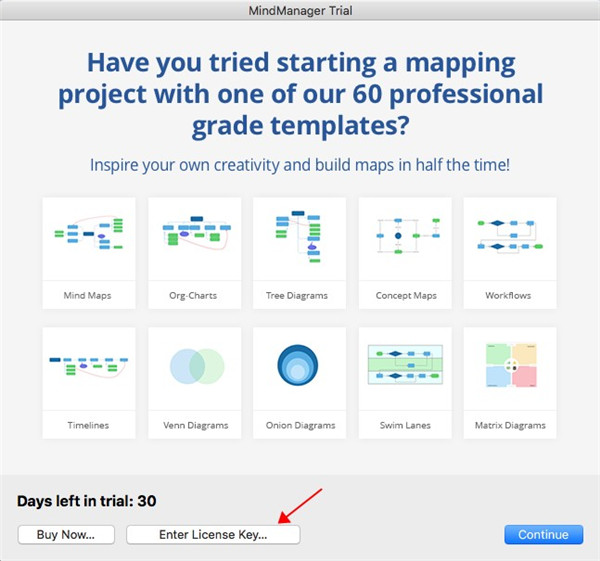The image size is (600, 561).
Task: Pick the Concept Maps template illustration
Action: click(x=408, y=236)
